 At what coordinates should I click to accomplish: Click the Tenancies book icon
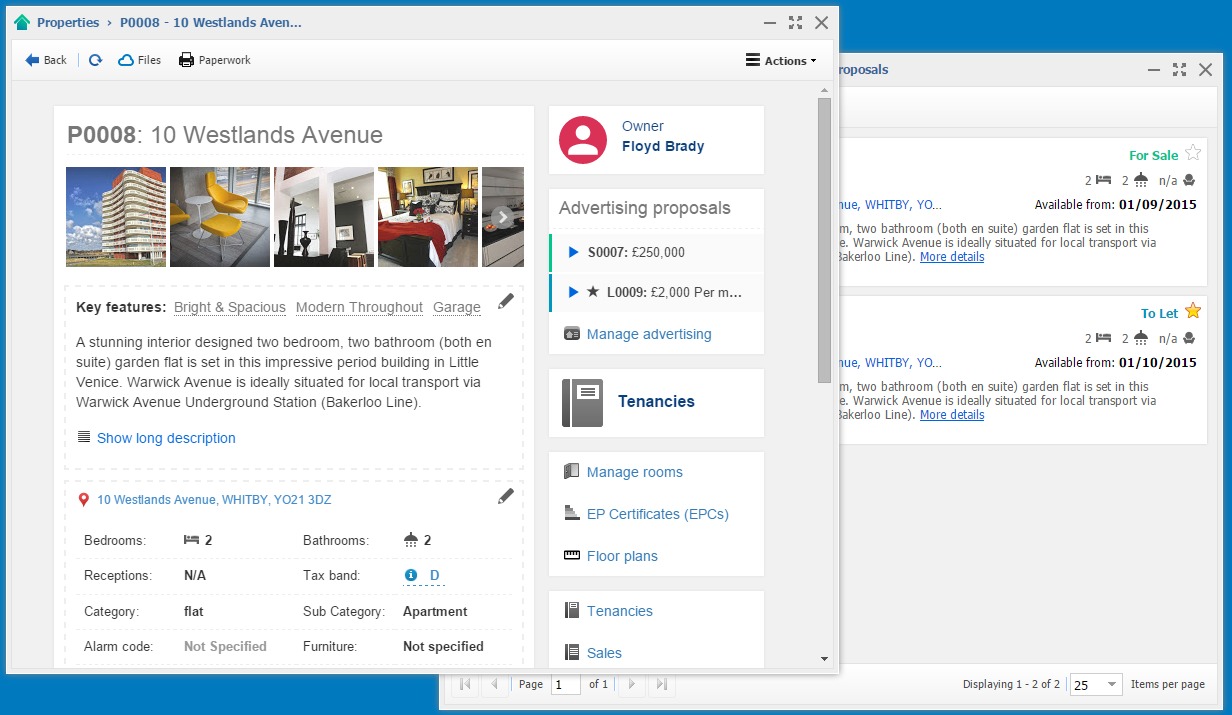582,402
